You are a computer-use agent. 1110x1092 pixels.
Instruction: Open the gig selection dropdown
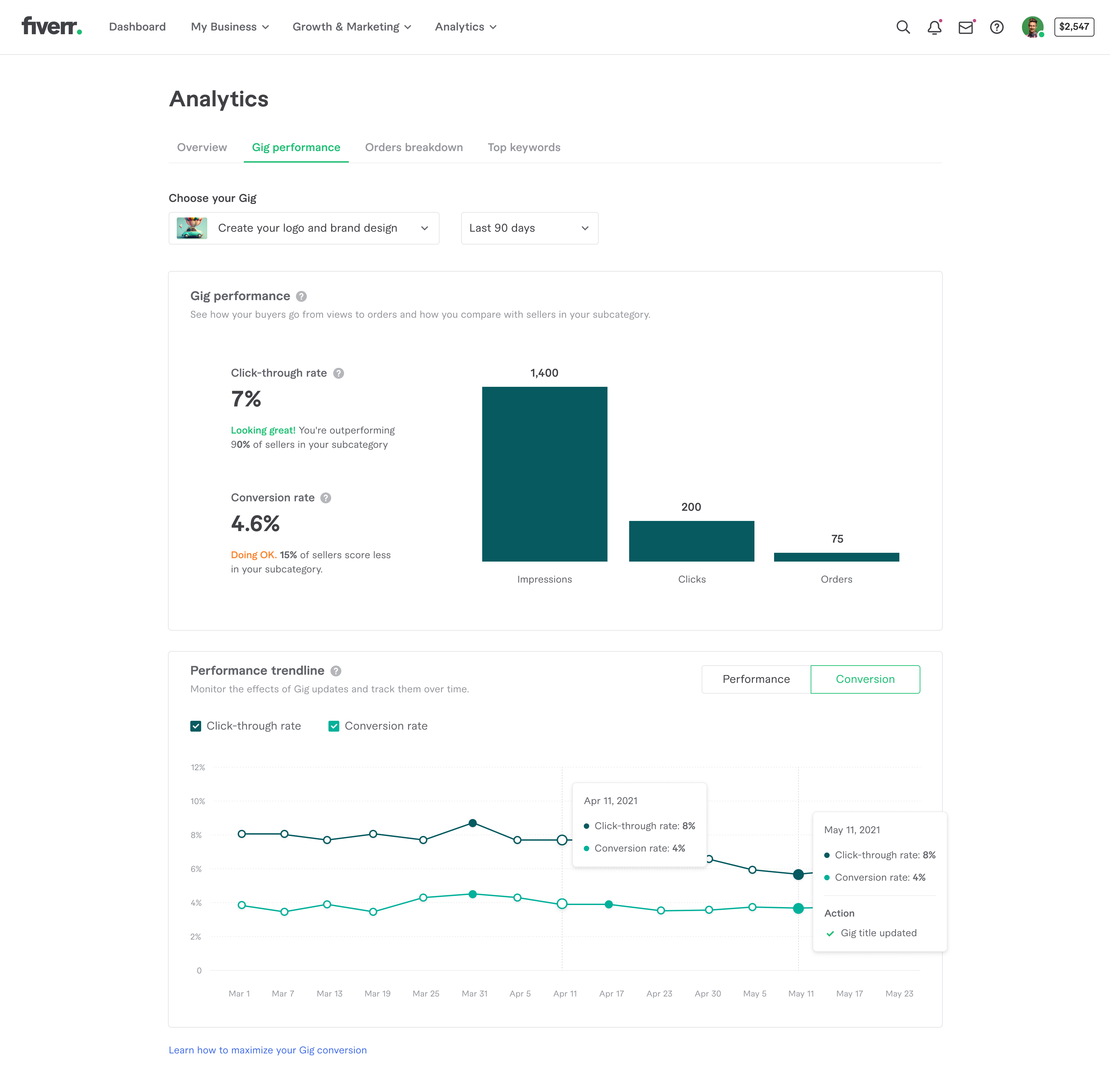point(304,228)
